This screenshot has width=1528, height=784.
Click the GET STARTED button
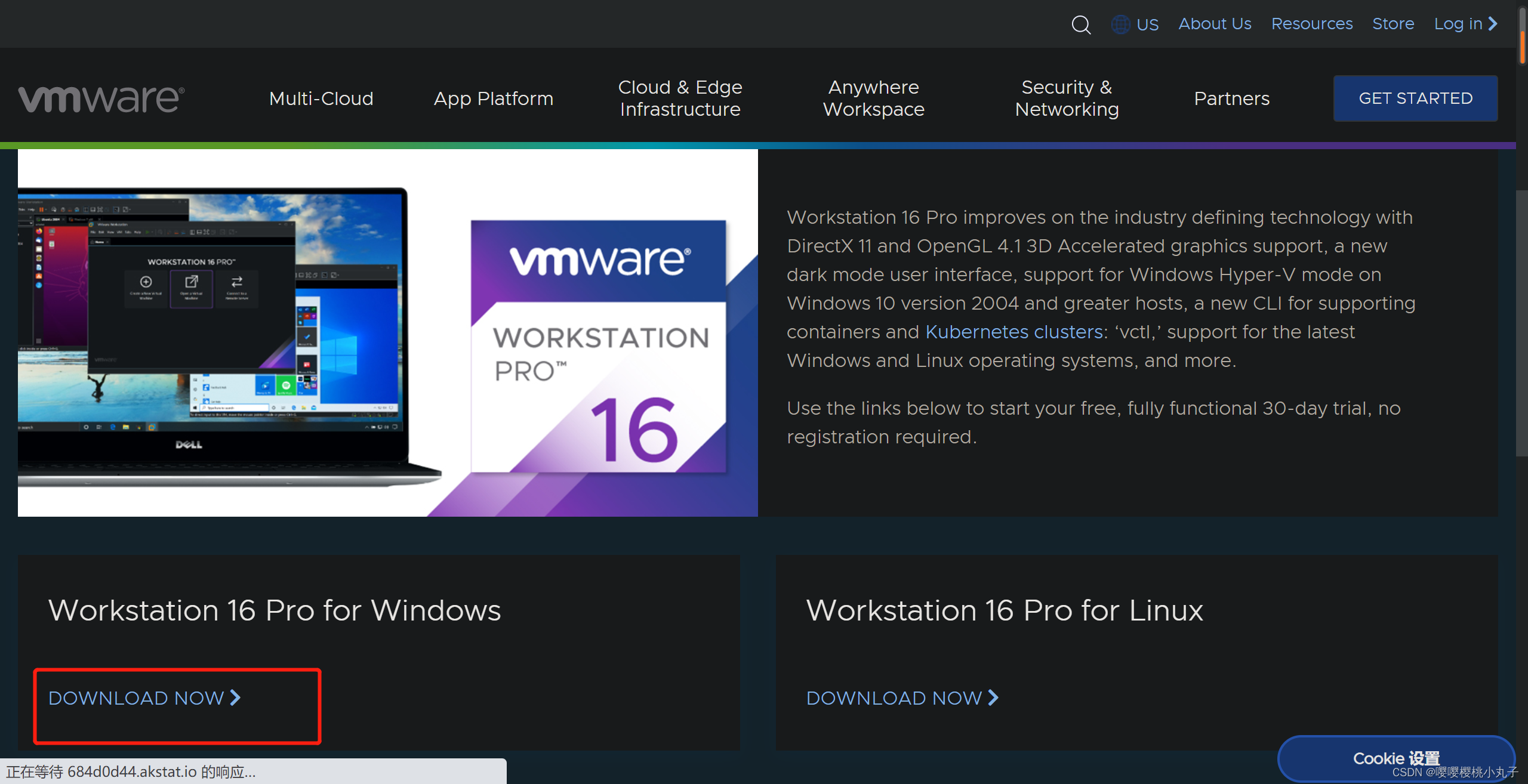pos(1416,98)
